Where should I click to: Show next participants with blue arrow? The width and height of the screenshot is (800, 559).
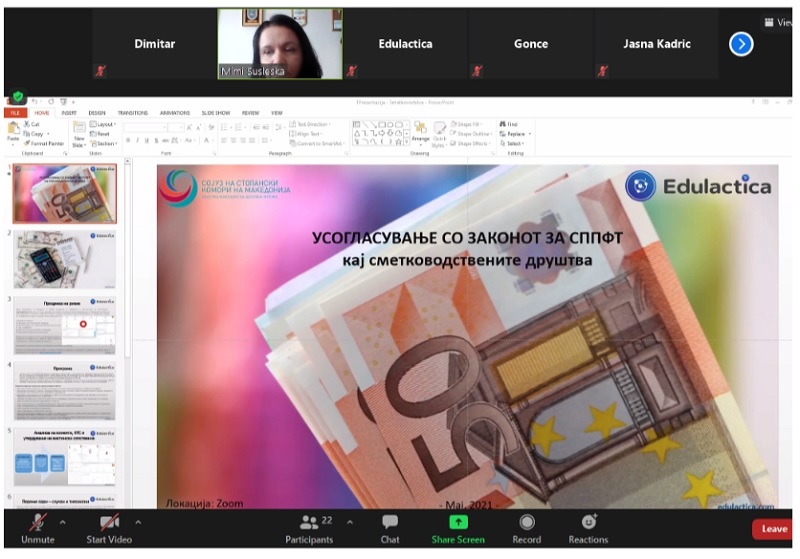(x=741, y=44)
